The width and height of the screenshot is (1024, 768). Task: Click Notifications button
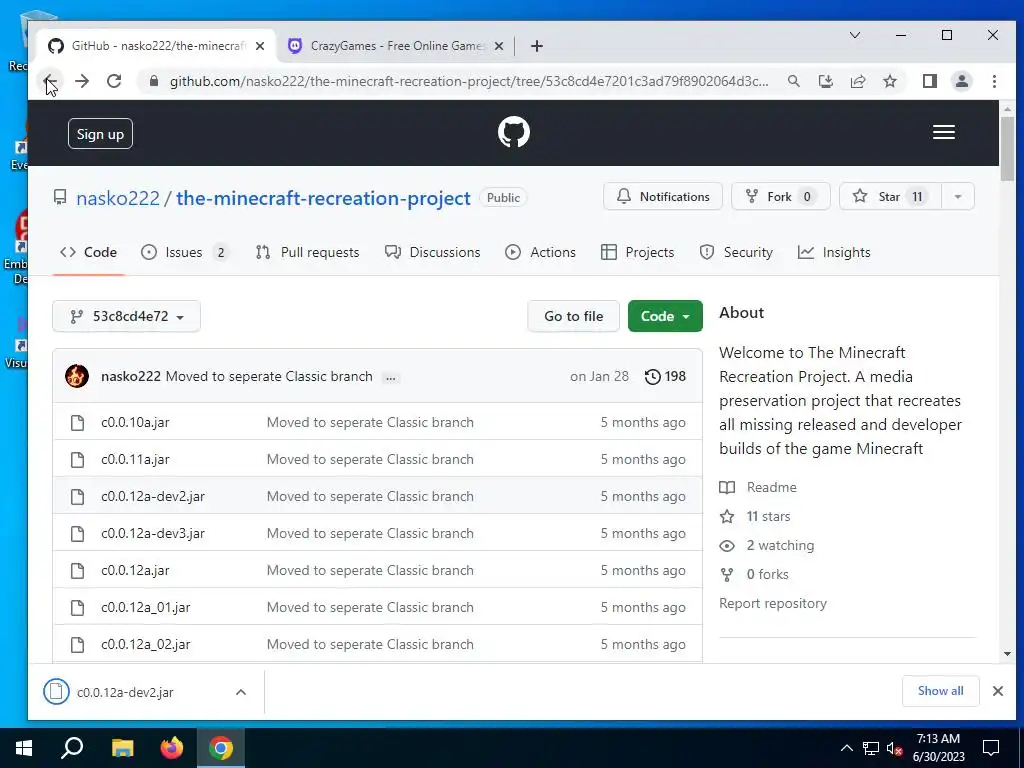coord(663,197)
